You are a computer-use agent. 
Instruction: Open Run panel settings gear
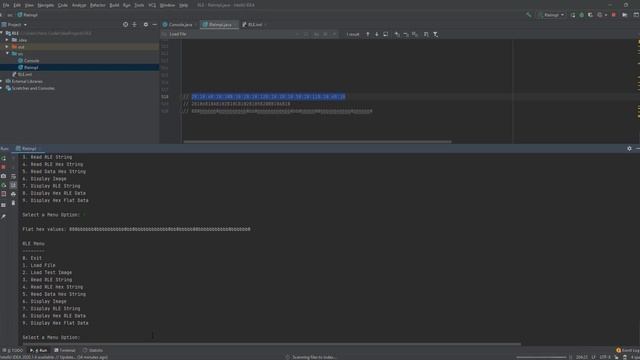(x=629, y=149)
